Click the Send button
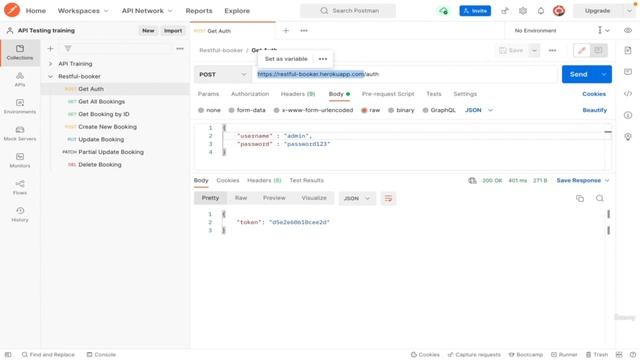 click(x=579, y=74)
